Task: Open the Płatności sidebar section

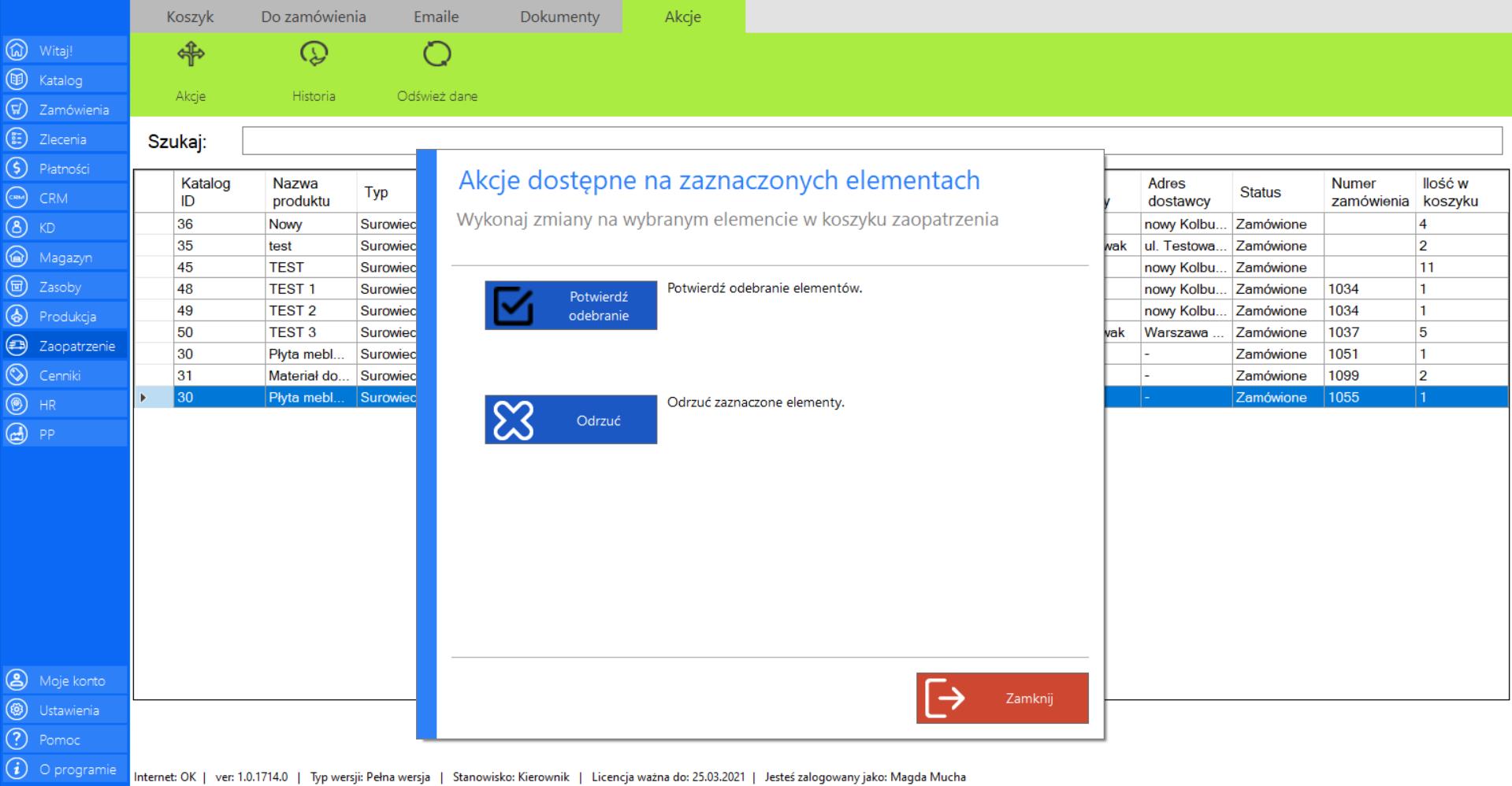Action: pyautogui.click(x=64, y=169)
